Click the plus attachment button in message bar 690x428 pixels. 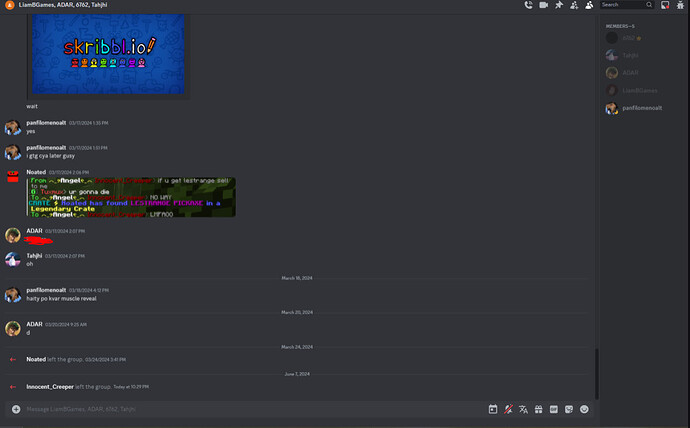pos(16,409)
